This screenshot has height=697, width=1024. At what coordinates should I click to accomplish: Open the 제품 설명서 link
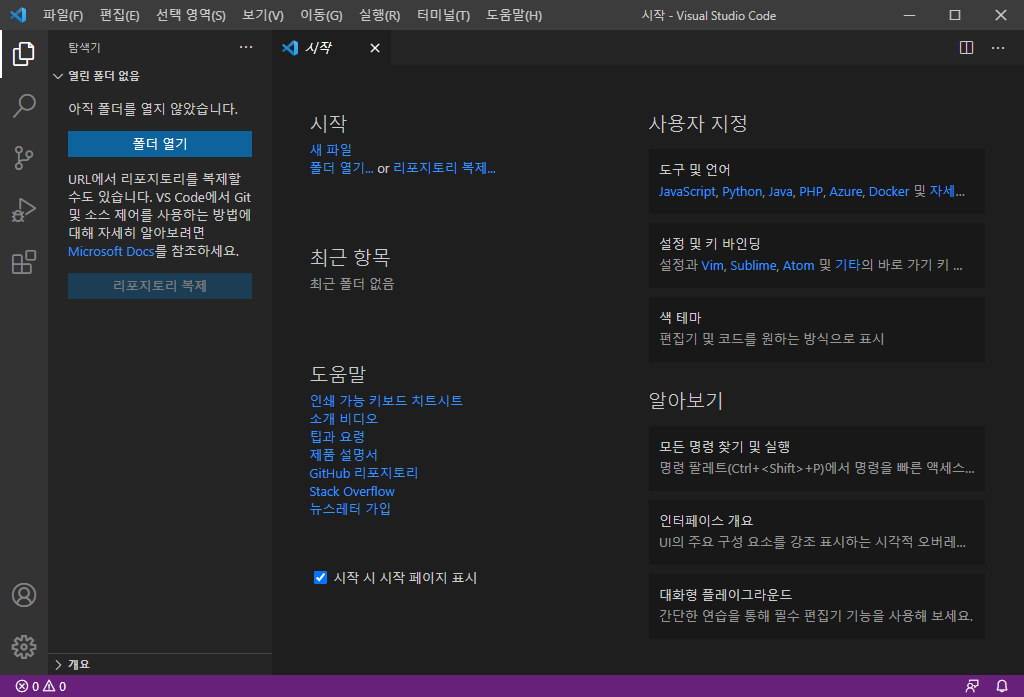tap(344, 455)
